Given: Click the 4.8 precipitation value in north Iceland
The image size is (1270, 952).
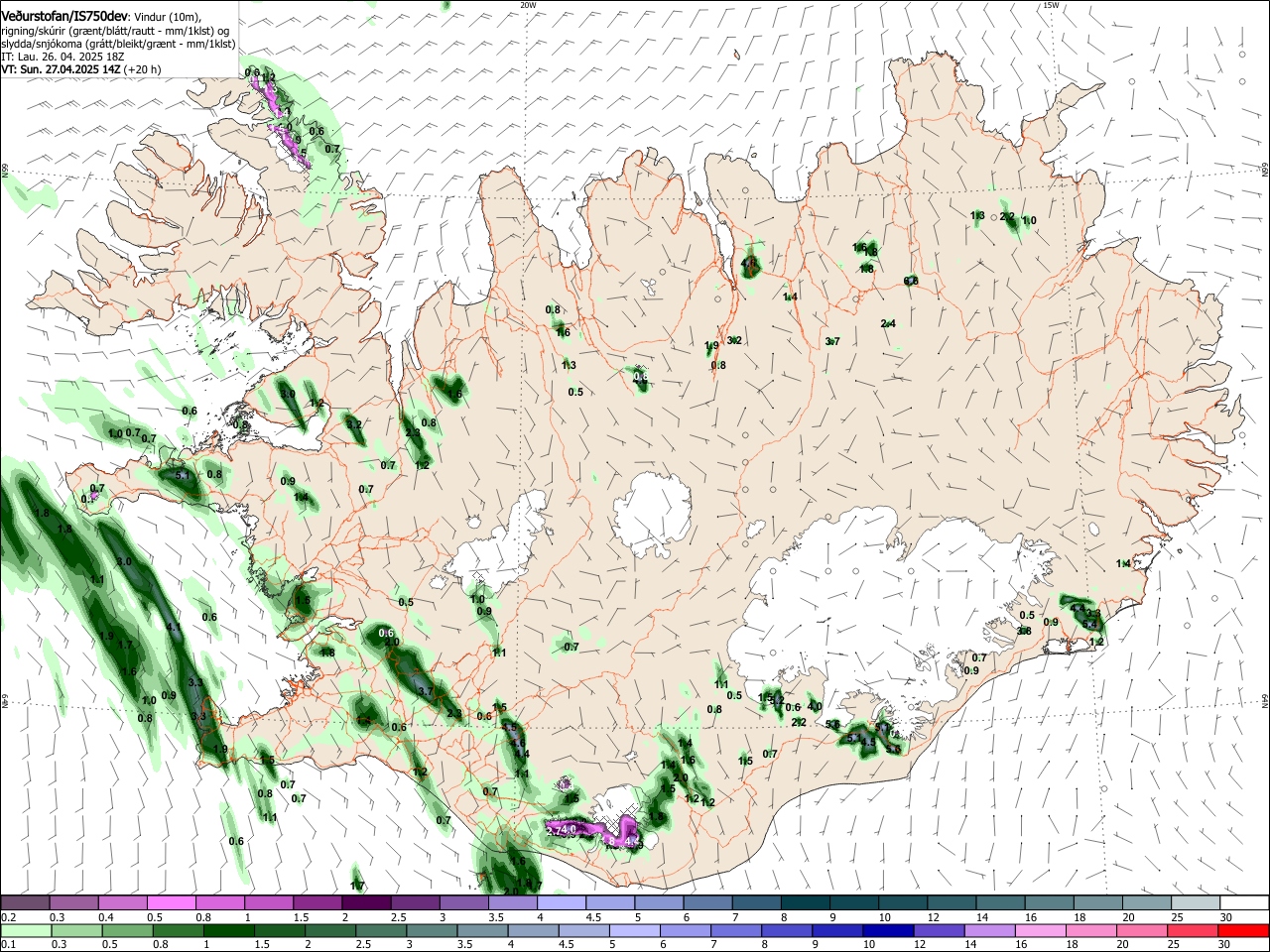Looking at the screenshot, I should click(x=749, y=263).
